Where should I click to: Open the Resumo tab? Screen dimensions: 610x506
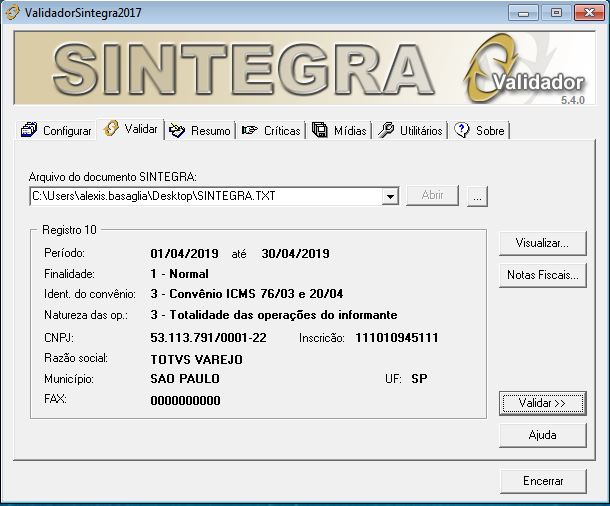(x=200, y=130)
